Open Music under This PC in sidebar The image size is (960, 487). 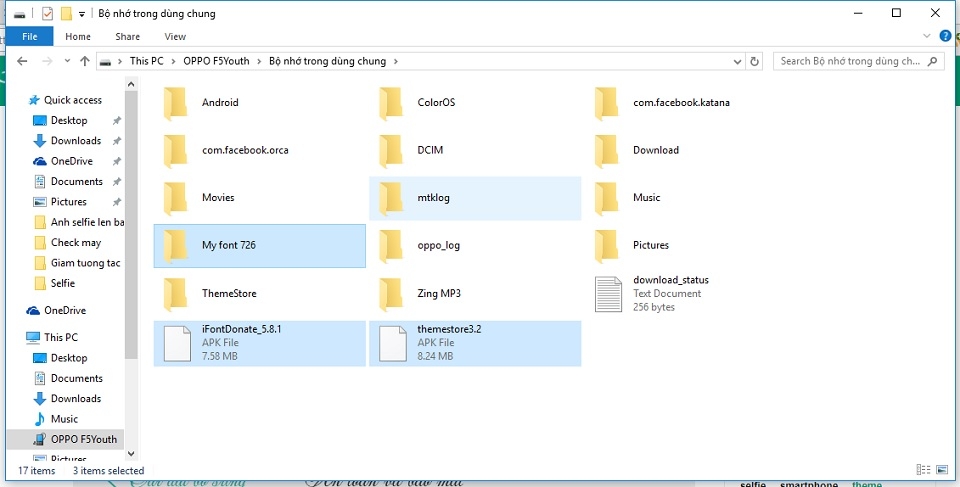(66, 419)
